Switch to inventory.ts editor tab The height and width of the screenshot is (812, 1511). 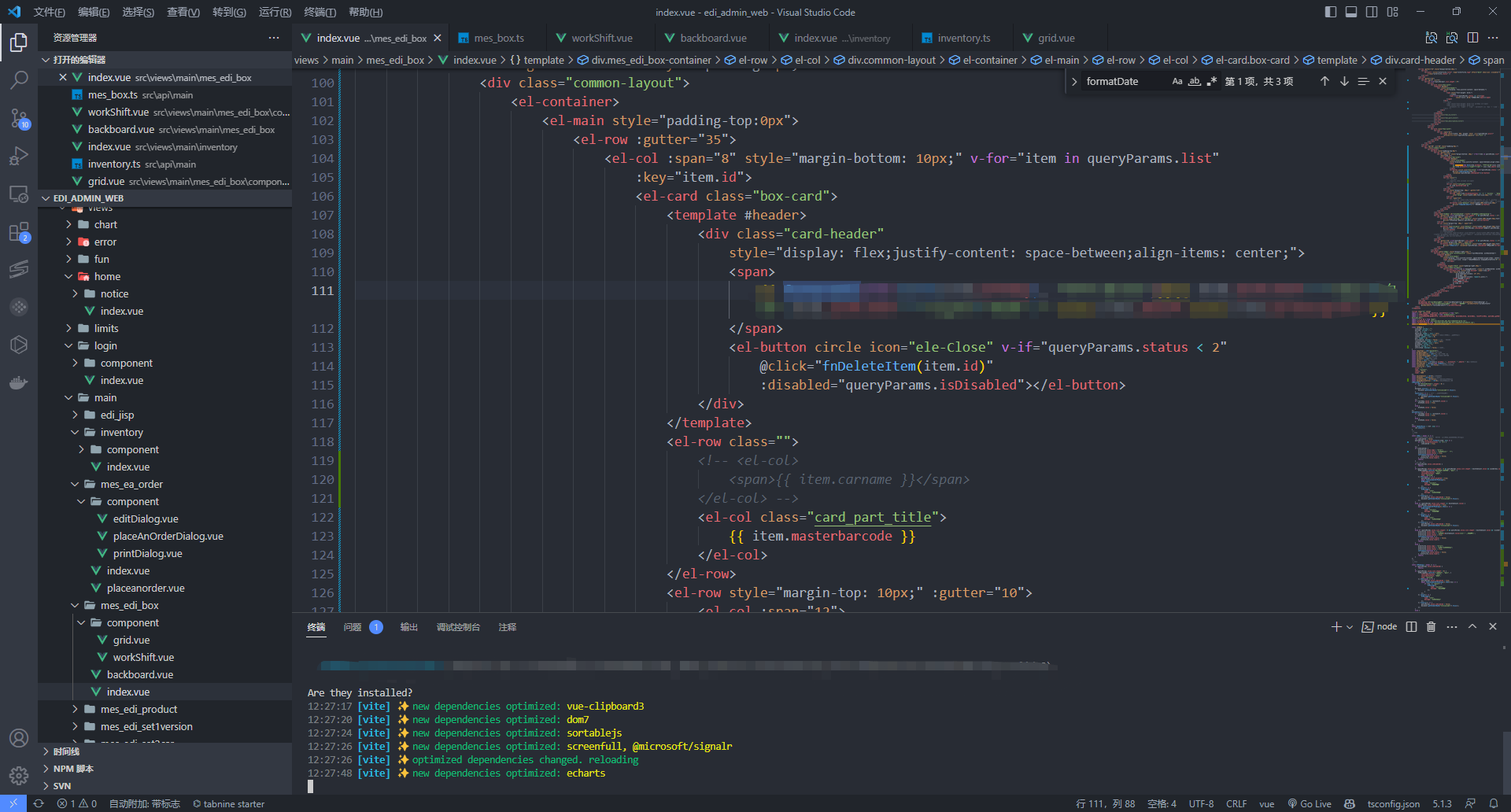click(964, 38)
